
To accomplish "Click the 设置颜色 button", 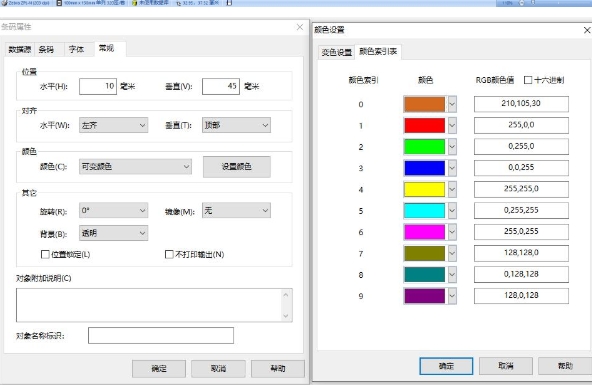I will [x=237, y=166].
